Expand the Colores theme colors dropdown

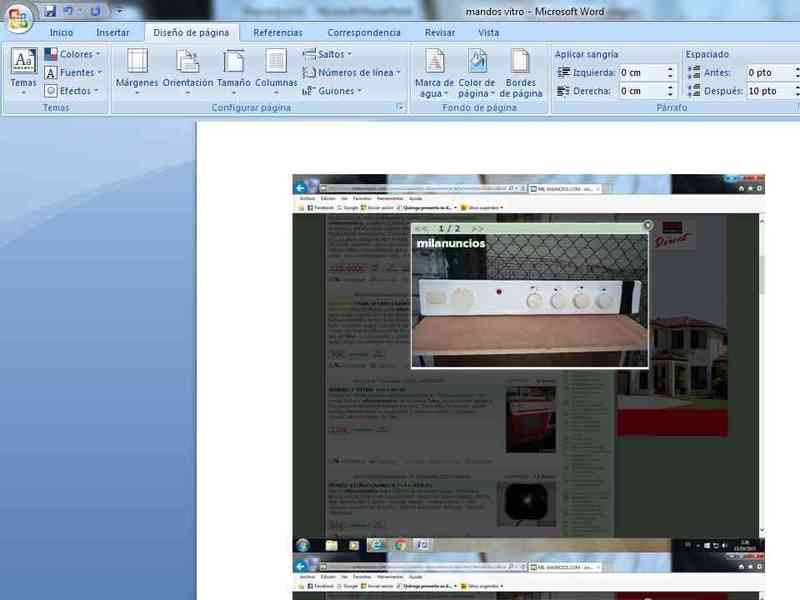[x=73, y=54]
